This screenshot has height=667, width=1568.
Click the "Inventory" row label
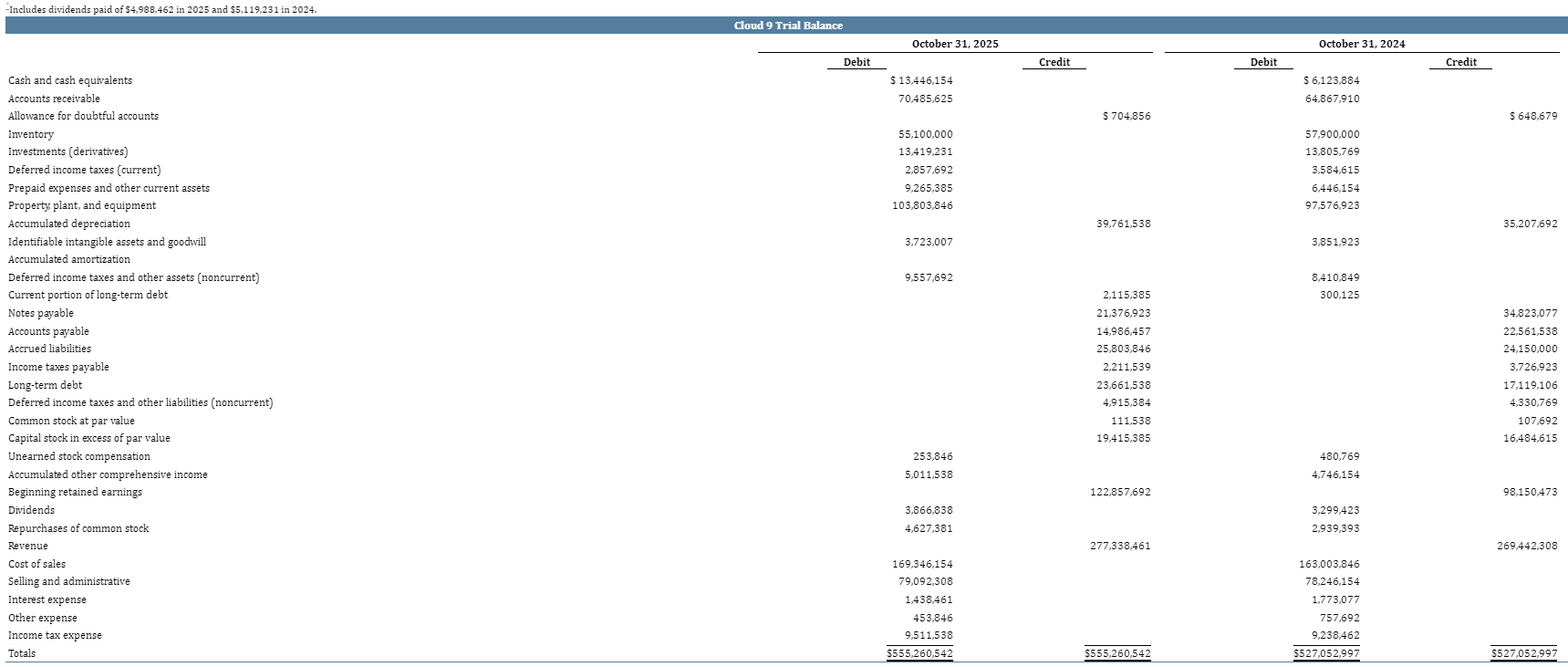pos(31,134)
